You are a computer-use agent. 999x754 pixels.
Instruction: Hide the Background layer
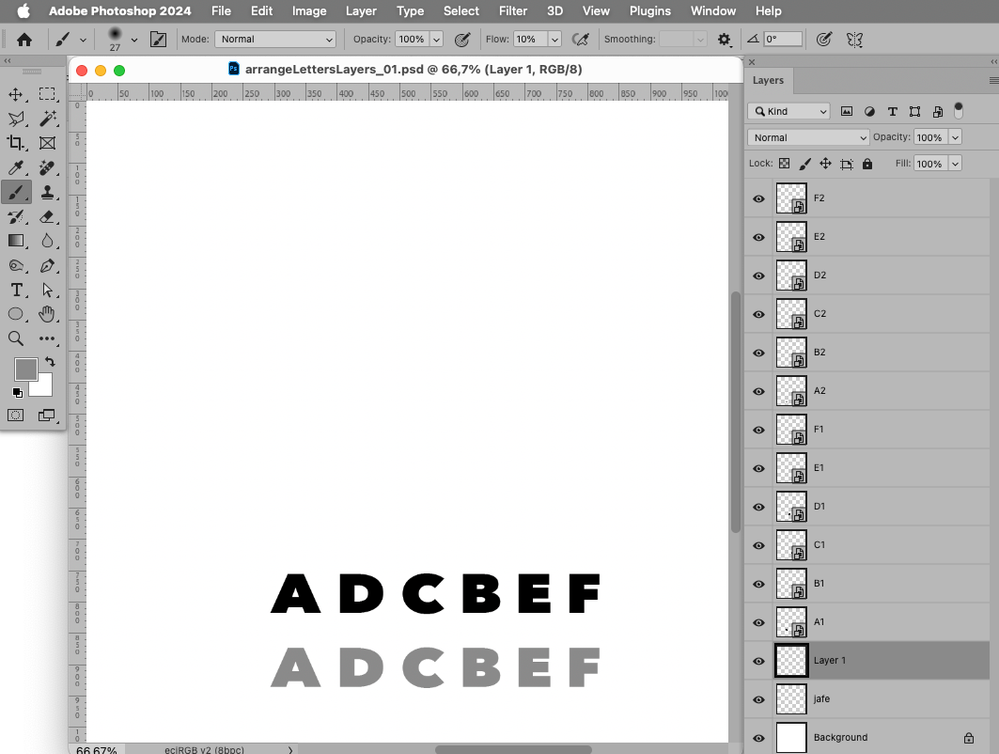pyautogui.click(x=759, y=738)
